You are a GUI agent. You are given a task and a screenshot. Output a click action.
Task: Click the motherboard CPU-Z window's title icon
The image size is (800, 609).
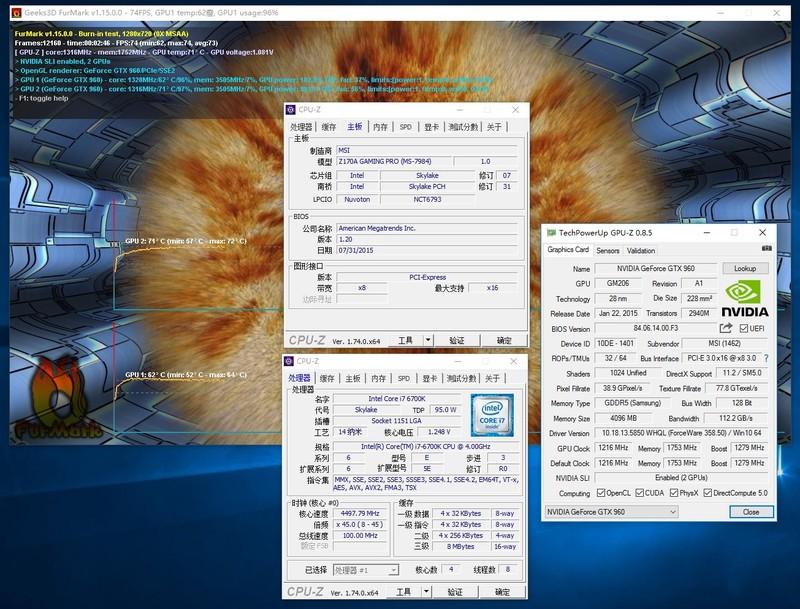(x=290, y=110)
